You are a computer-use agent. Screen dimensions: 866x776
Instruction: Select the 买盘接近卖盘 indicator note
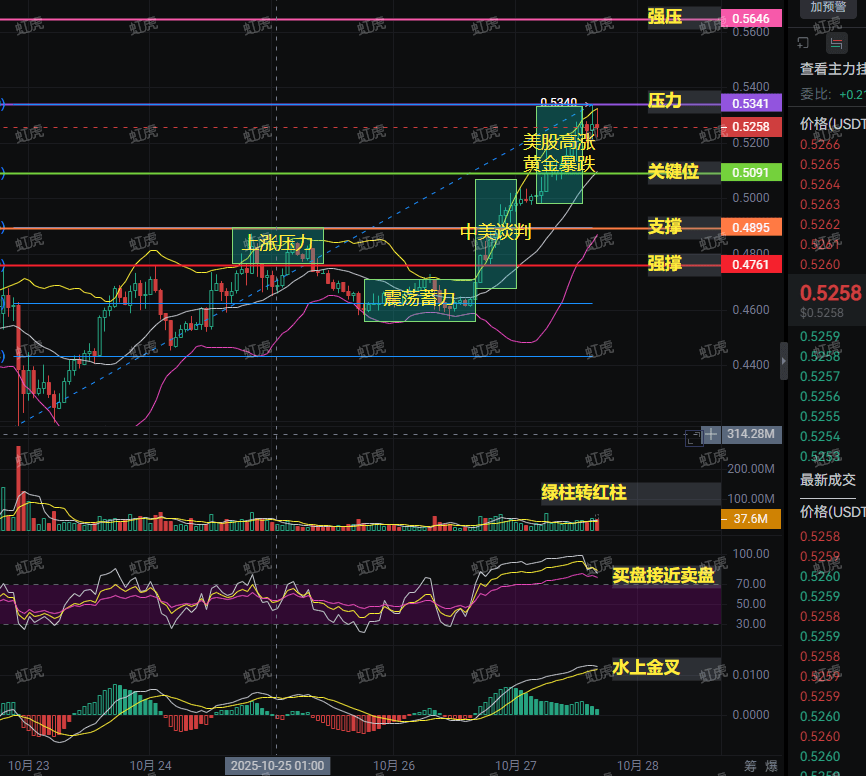663,576
